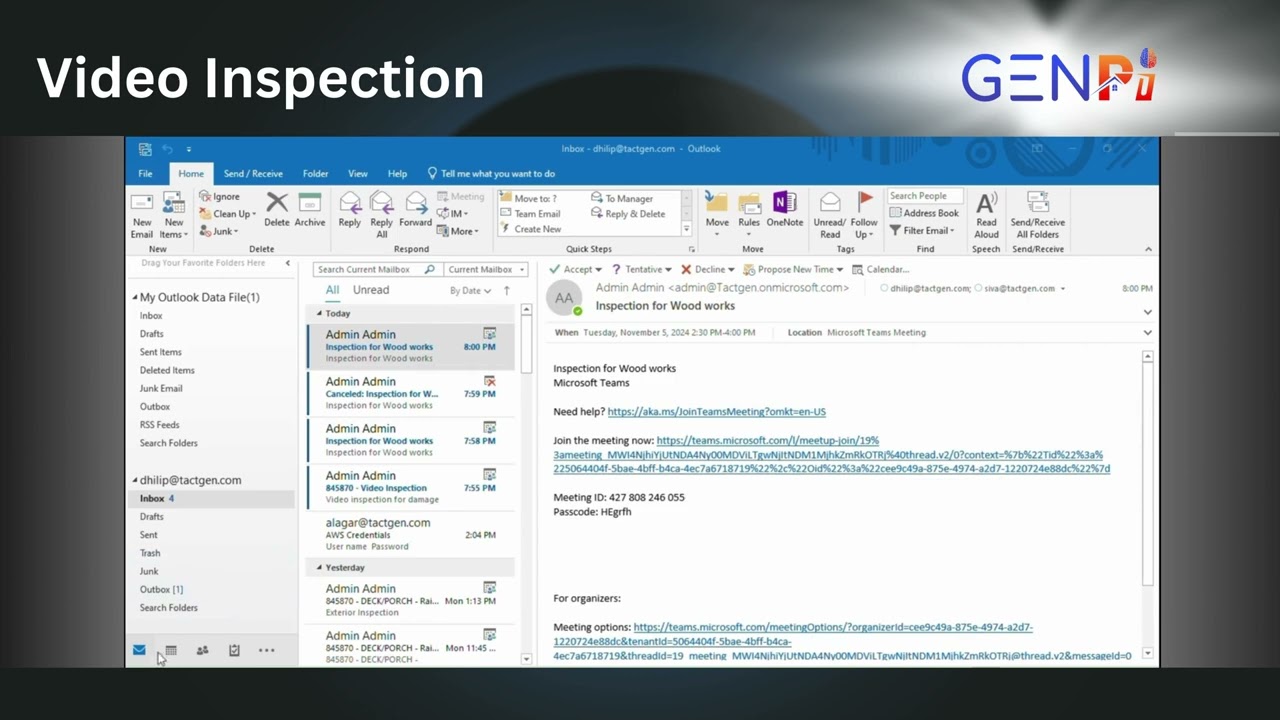Click the Reply All icon
This screenshot has width=1280, height=720.
(x=381, y=203)
